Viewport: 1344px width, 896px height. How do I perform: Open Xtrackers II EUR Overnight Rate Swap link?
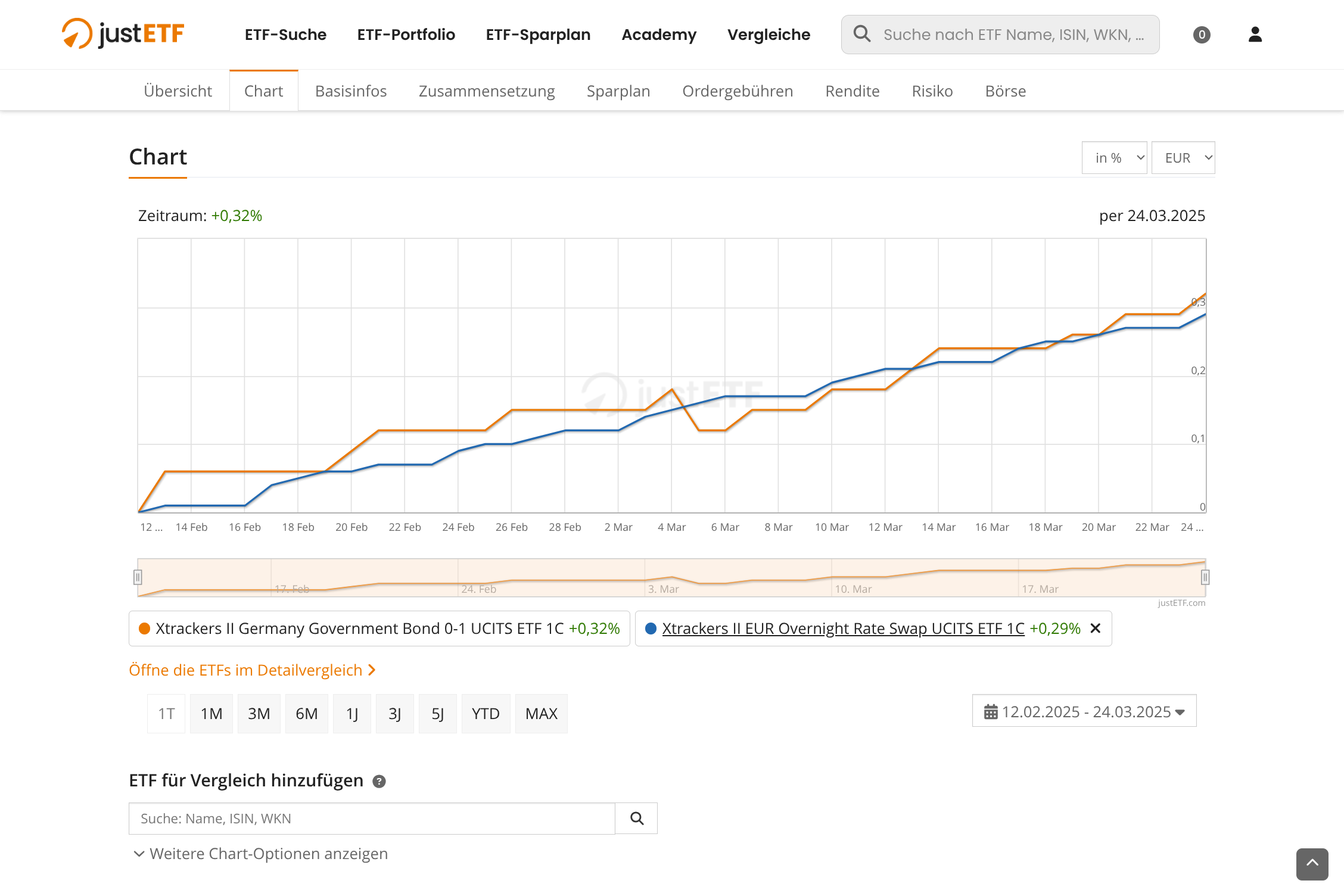[x=843, y=629]
